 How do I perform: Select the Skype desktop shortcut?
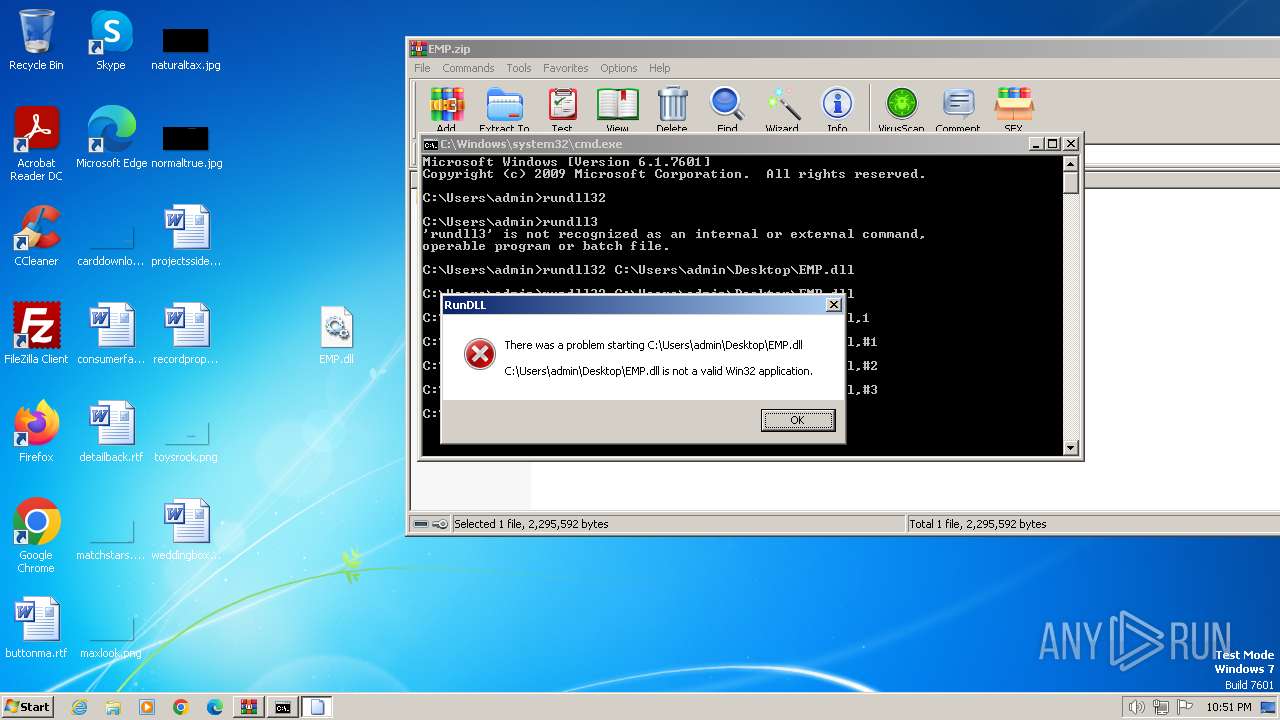click(111, 40)
